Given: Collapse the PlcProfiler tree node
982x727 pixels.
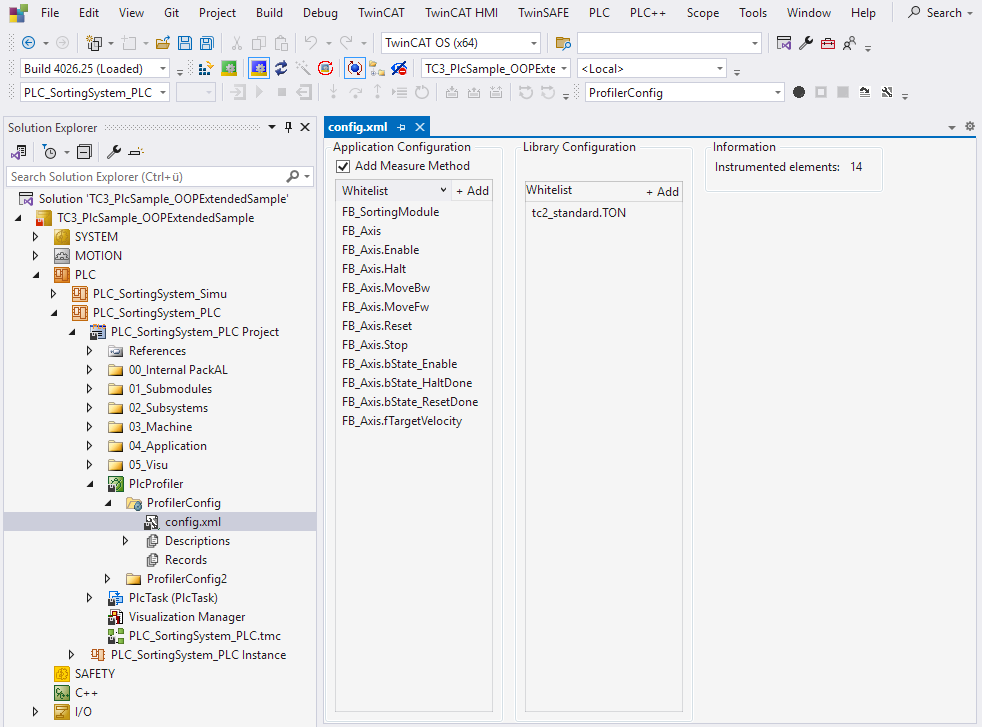Looking at the screenshot, I should 90,484.
